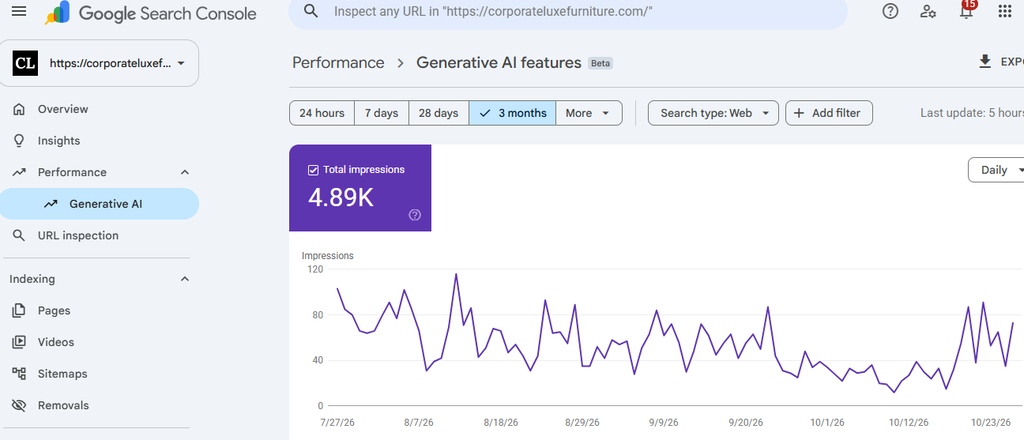
Task: Click the CL property logo
Action: pyautogui.click(x=25, y=63)
